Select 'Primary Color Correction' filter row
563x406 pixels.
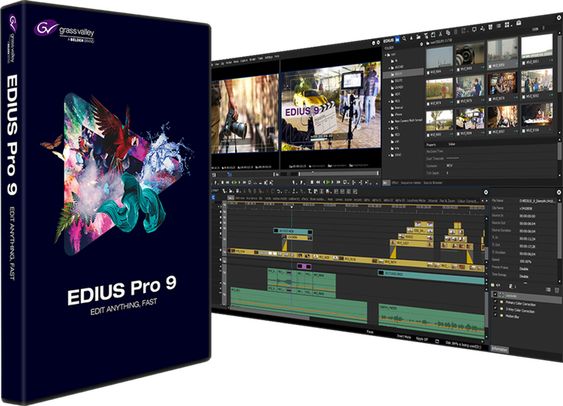pyautogui.click(x=521, y=304)
